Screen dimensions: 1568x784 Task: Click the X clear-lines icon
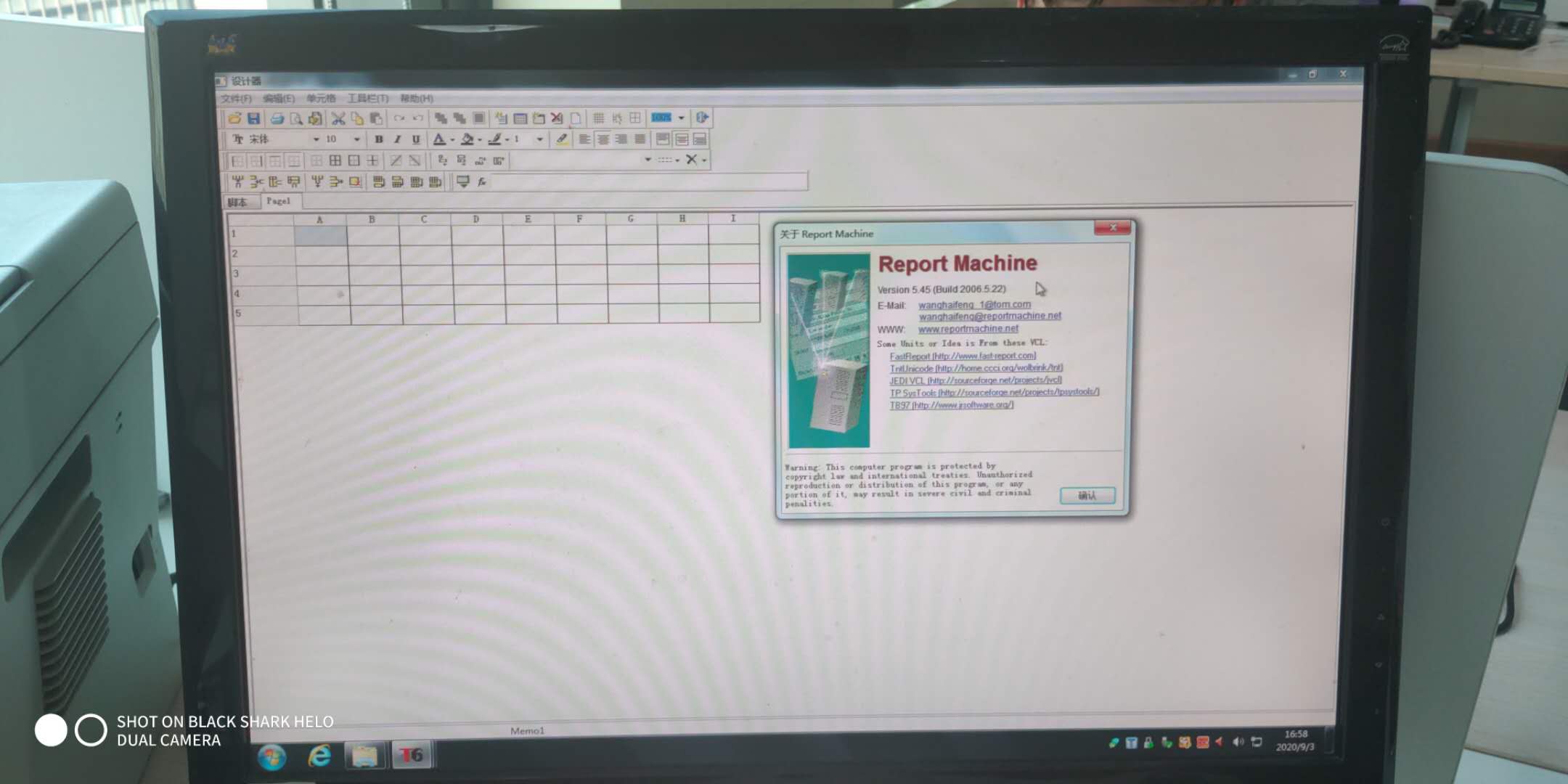point(691,160)
